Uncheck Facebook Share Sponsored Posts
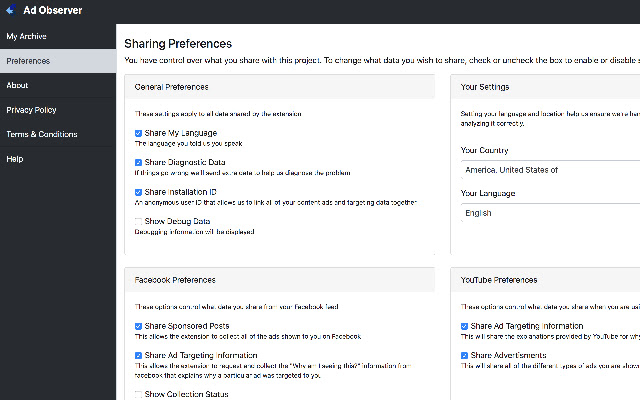The image size is (640, 400). click(138, 326)
